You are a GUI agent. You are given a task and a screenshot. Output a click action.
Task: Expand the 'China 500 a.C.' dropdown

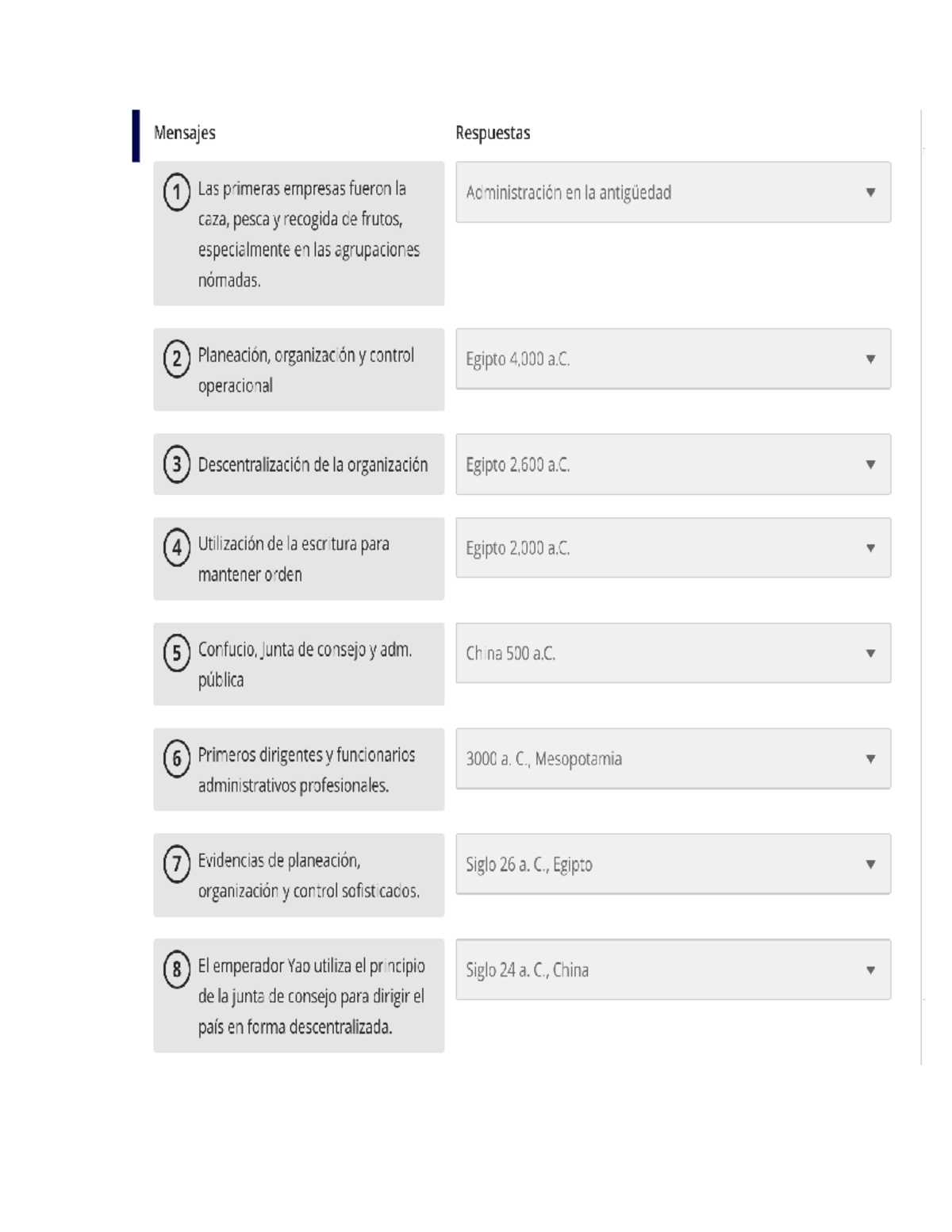click(673, 654)
